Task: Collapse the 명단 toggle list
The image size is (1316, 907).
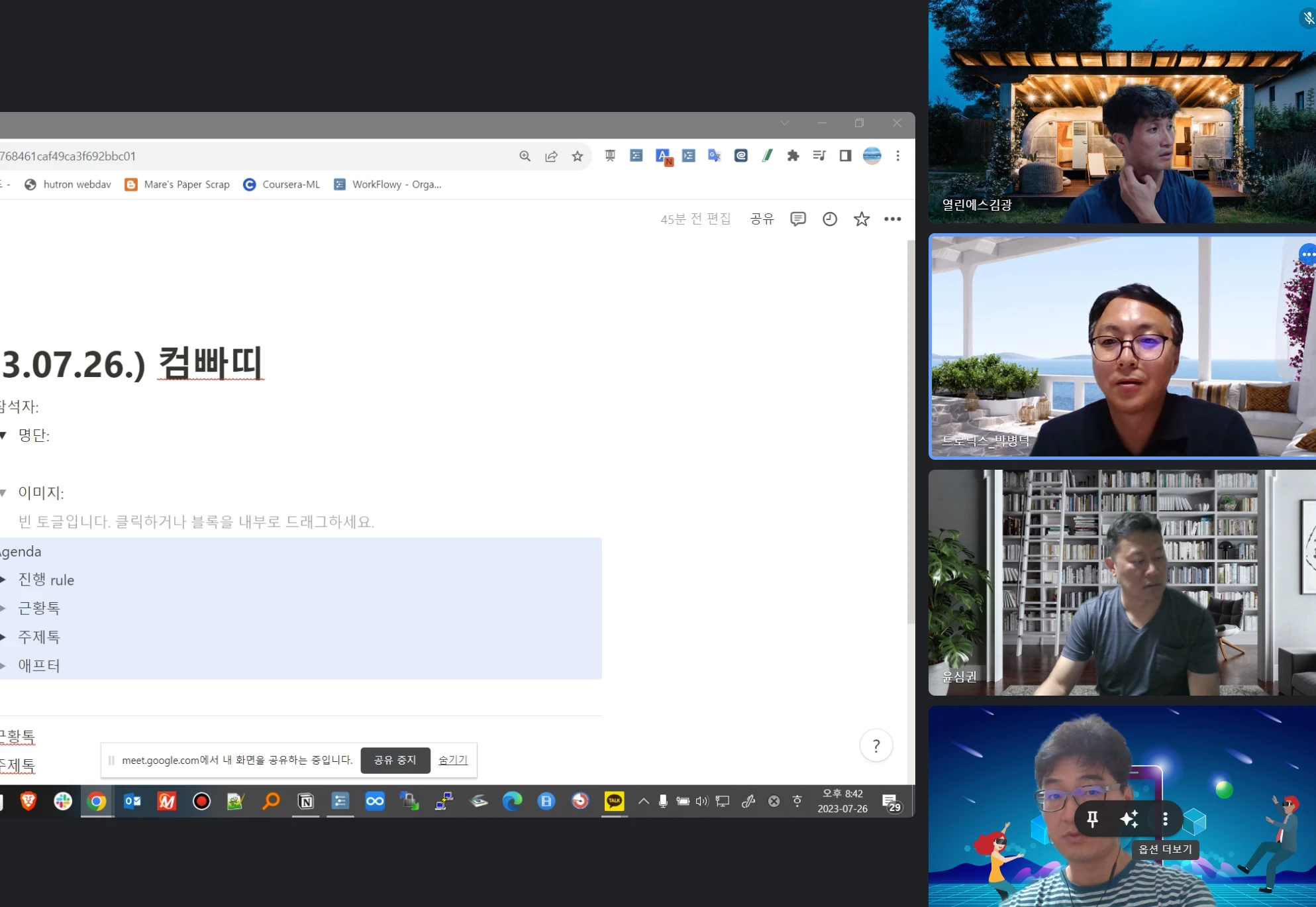Action: coord(3,435)
